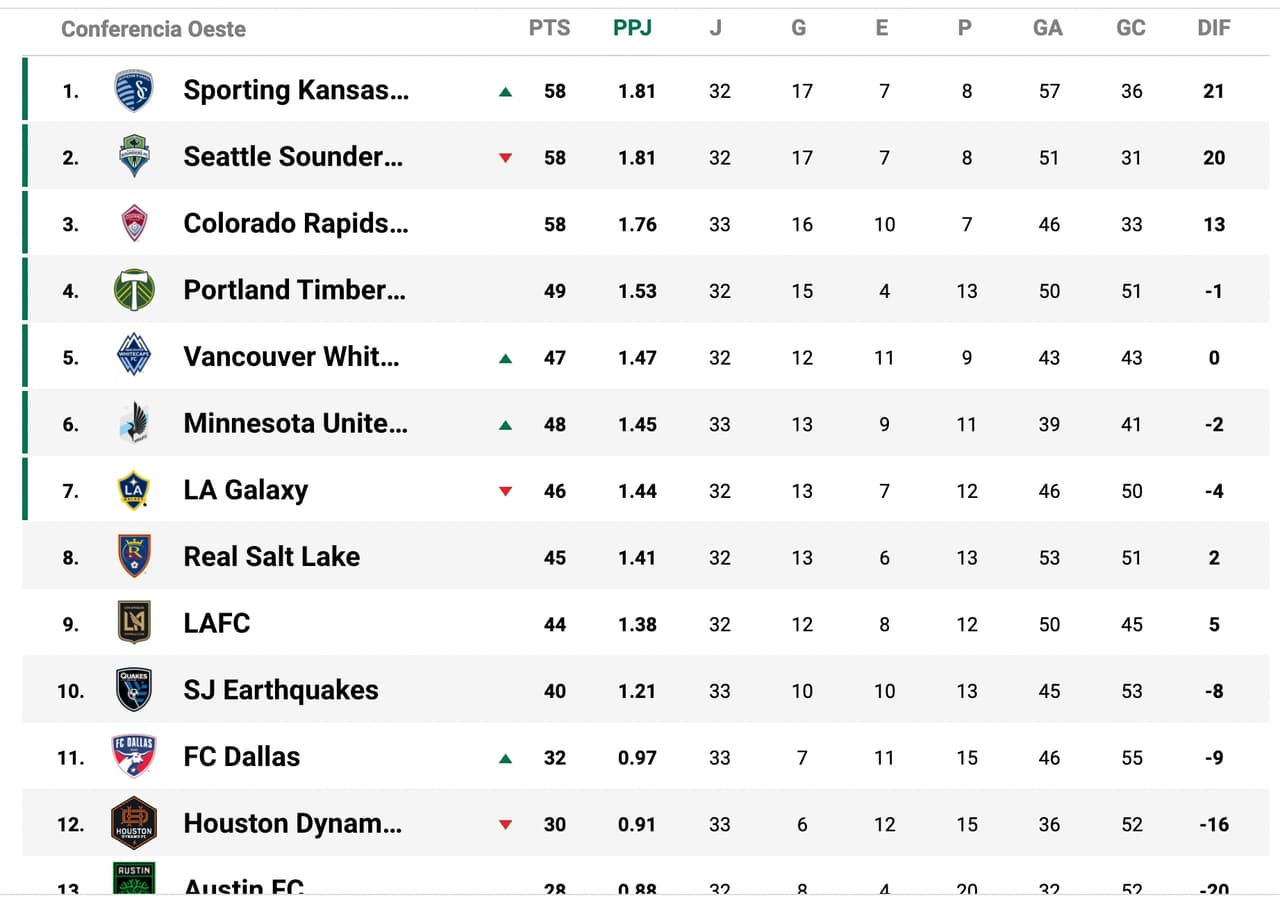Screen dimensions: 1280x900
Task: Open the LA Galaxy team link
Action: (x=246, y=490)
